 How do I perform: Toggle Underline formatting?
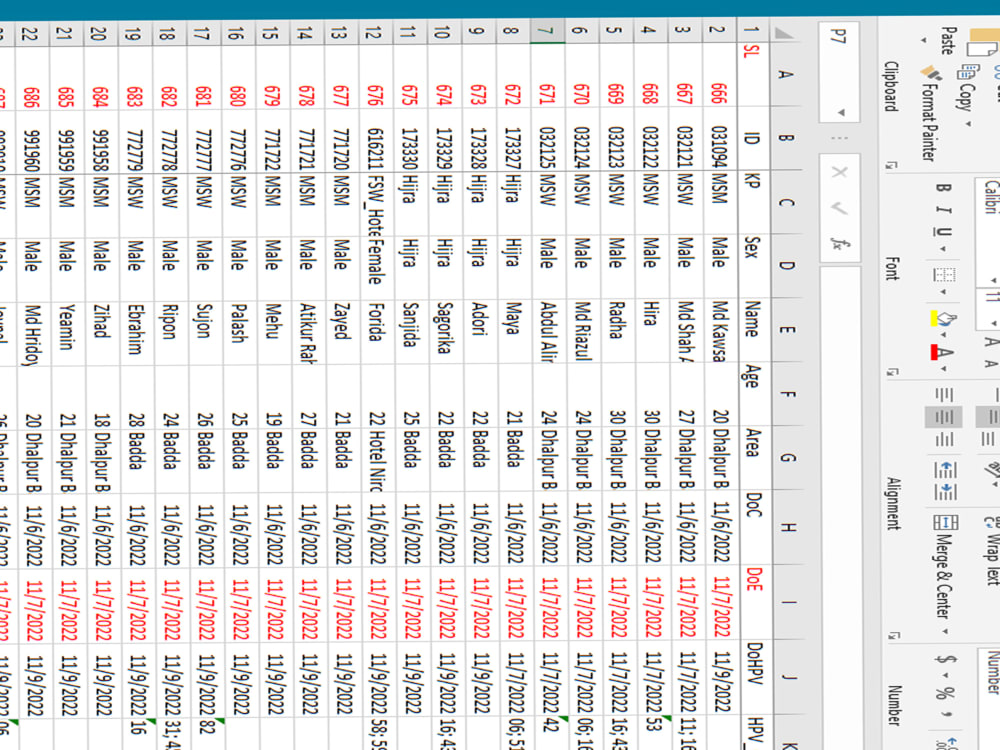coord(942,231)
